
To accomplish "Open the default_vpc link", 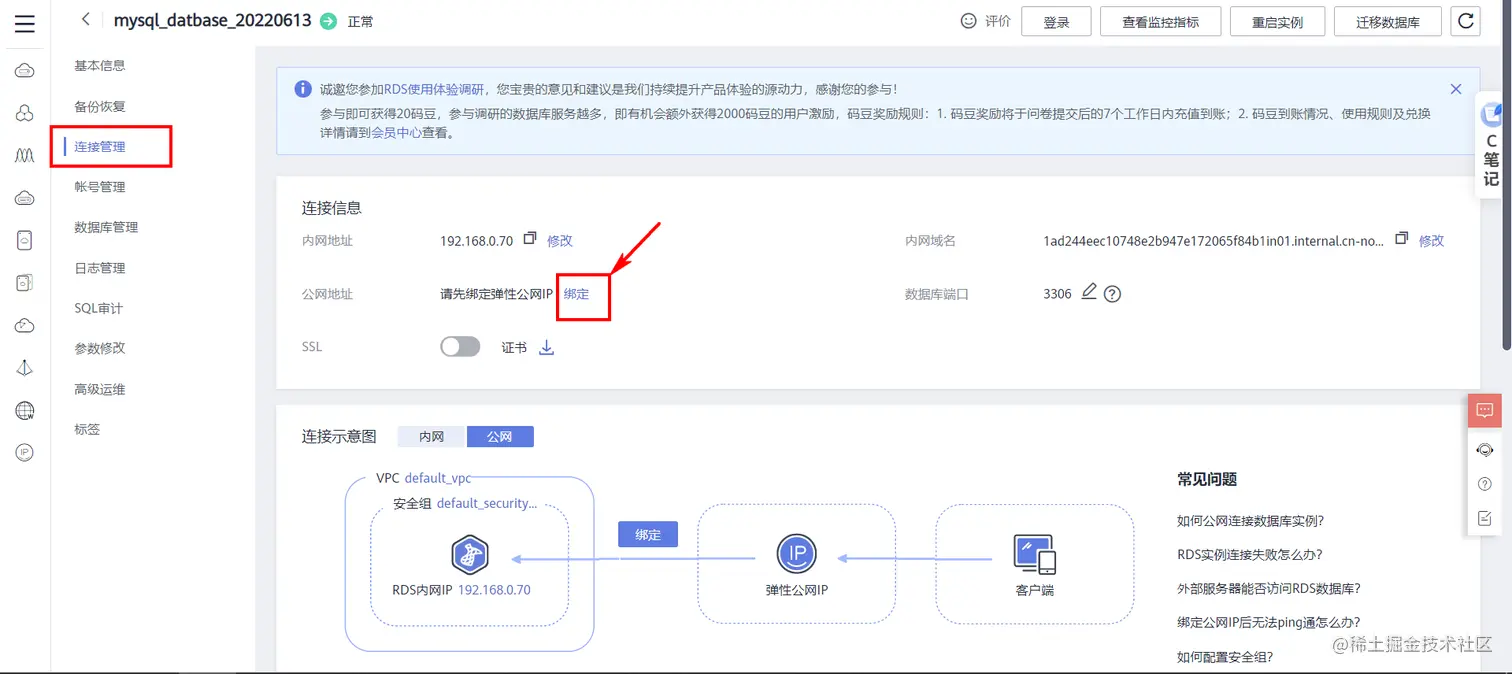I will [438, 478].
